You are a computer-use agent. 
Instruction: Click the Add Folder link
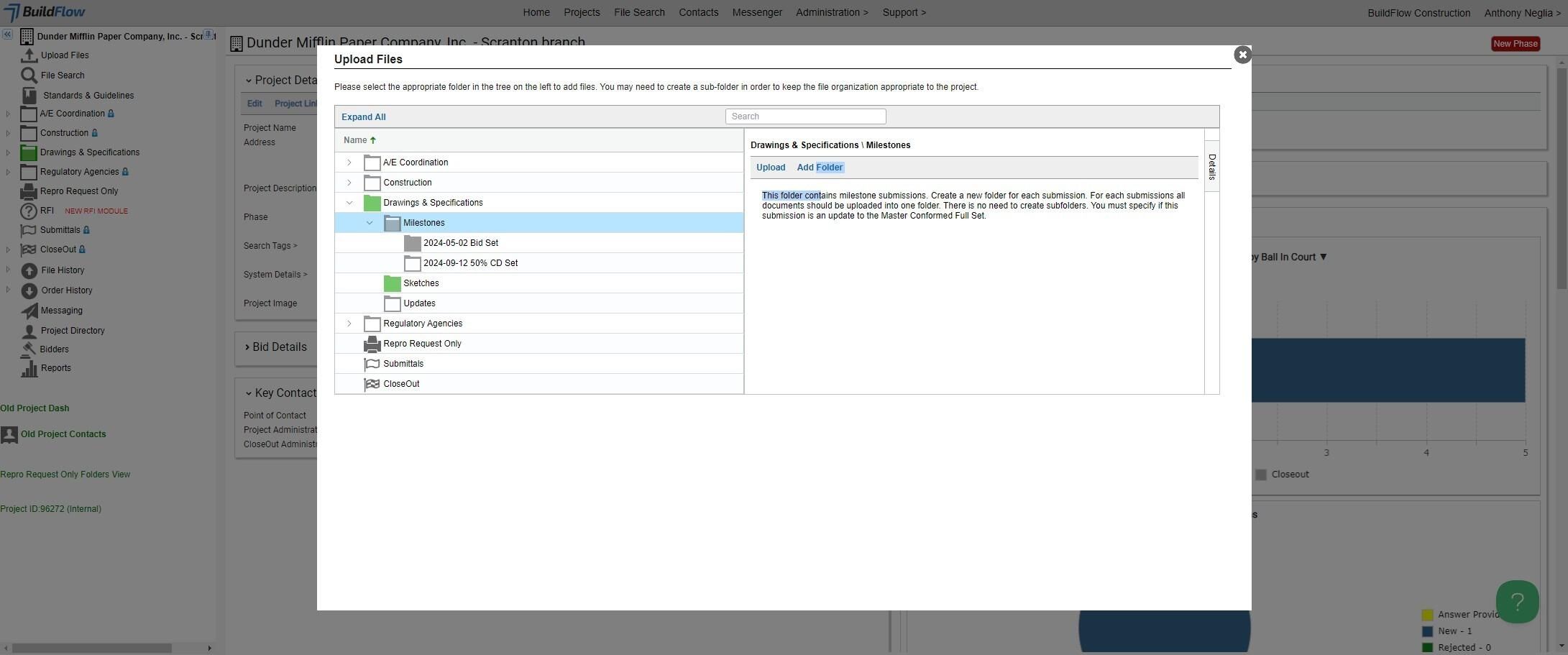pos(820,168)
